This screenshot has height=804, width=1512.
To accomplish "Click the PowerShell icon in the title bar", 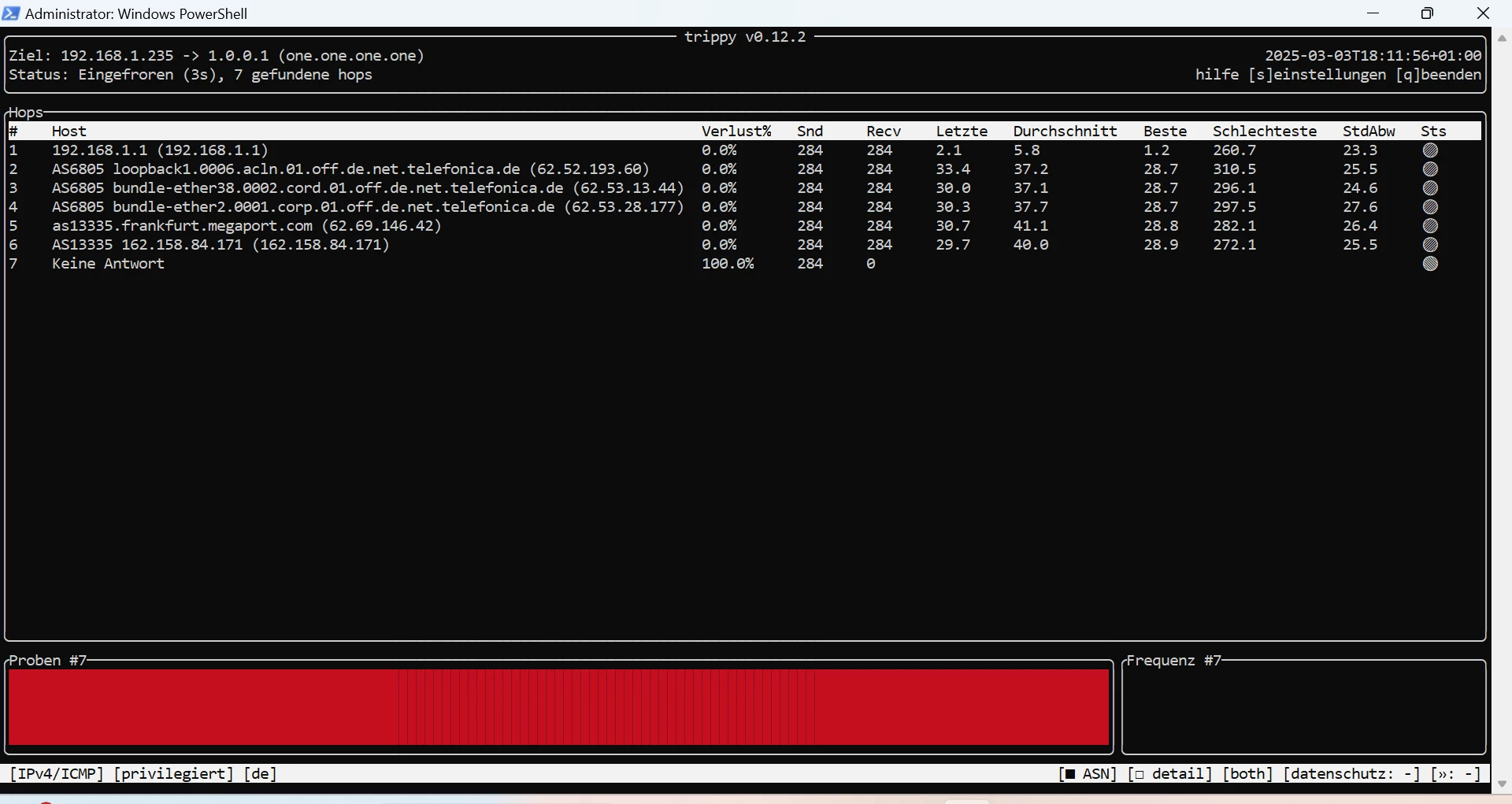I will [x=11, y=13].
